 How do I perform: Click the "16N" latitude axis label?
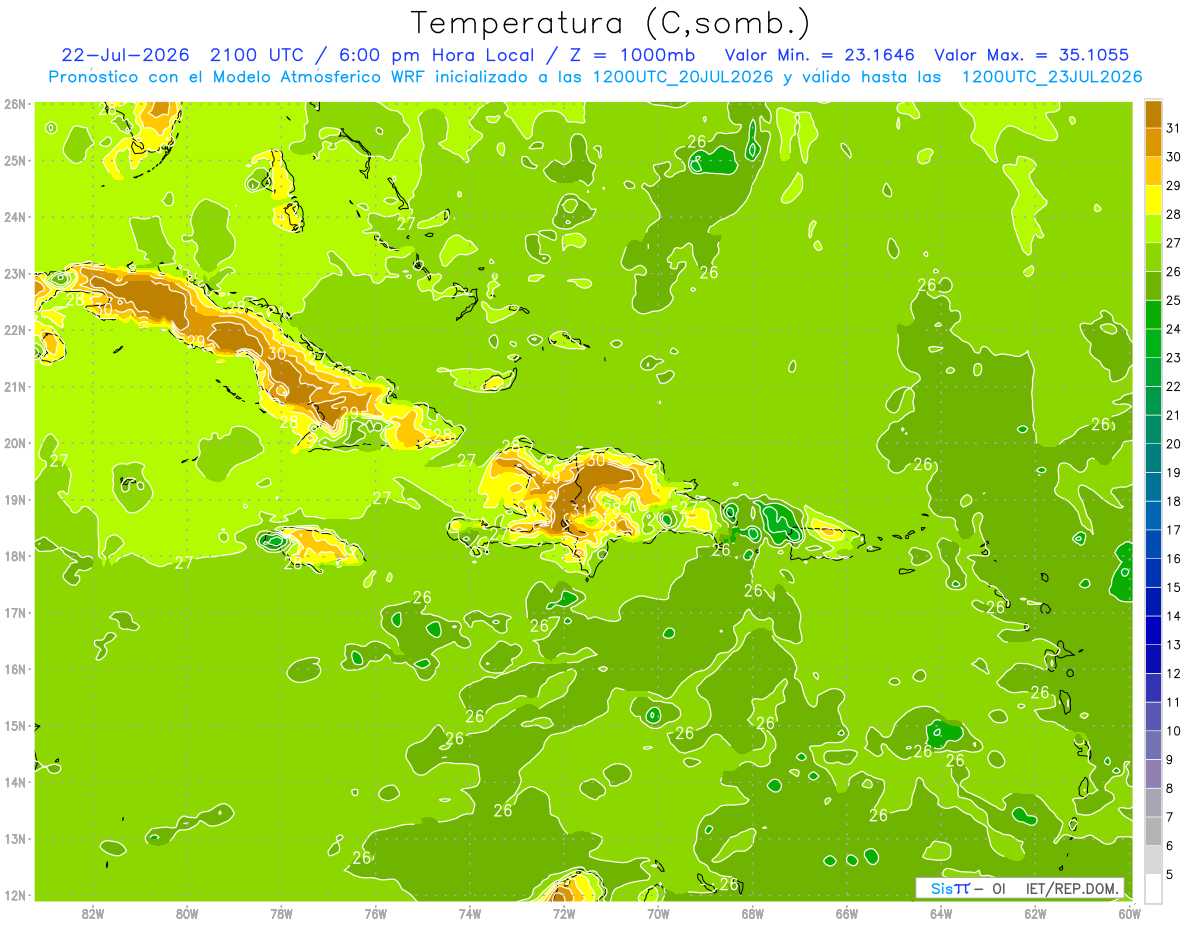click(15, 669)
